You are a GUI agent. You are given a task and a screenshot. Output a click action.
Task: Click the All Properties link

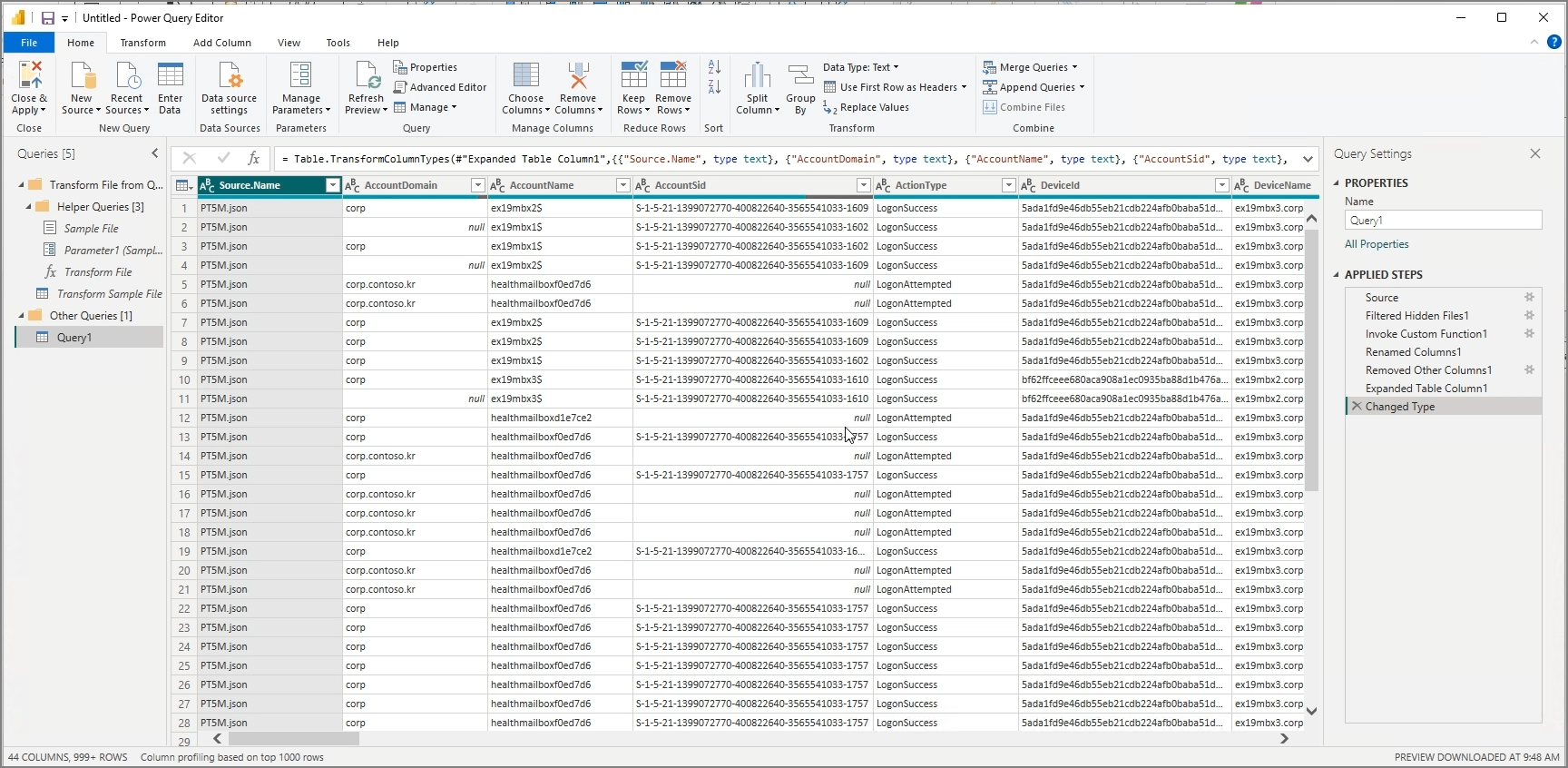tap(1377, 244)
